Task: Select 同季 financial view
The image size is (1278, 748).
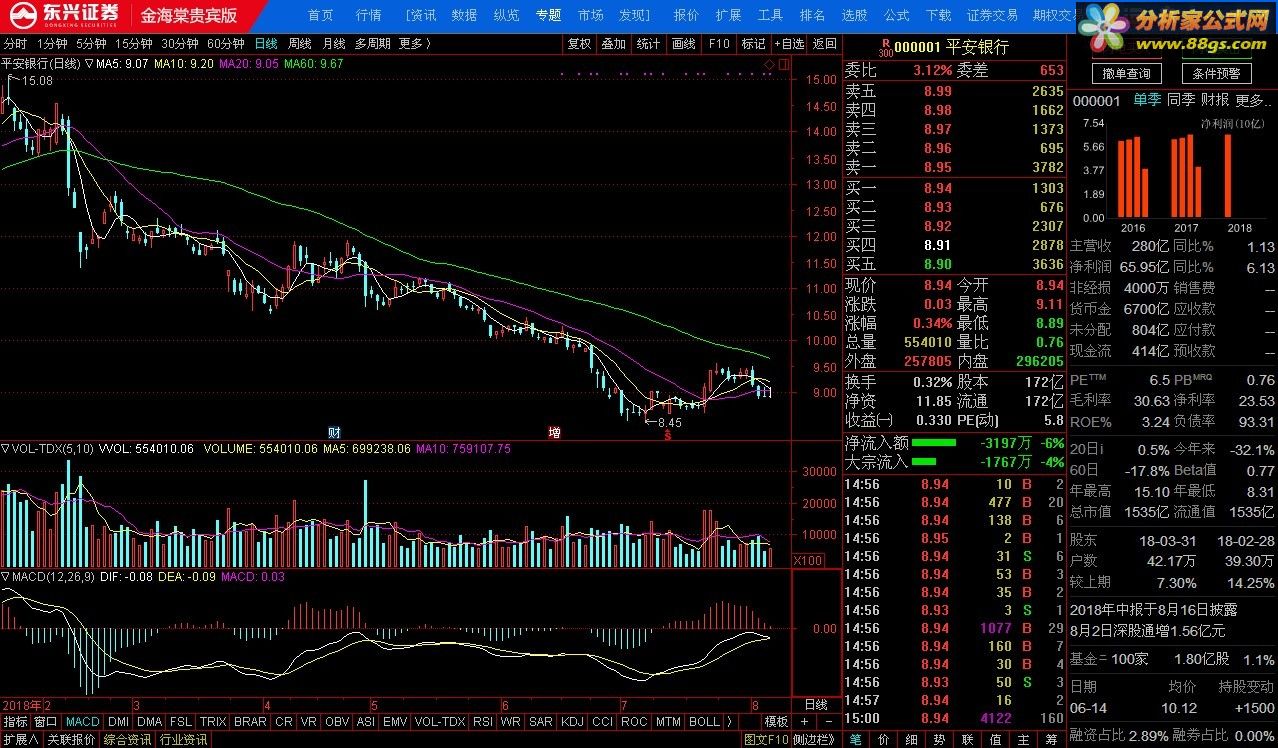Action: pyautogui.click(x=1181, y=100)
